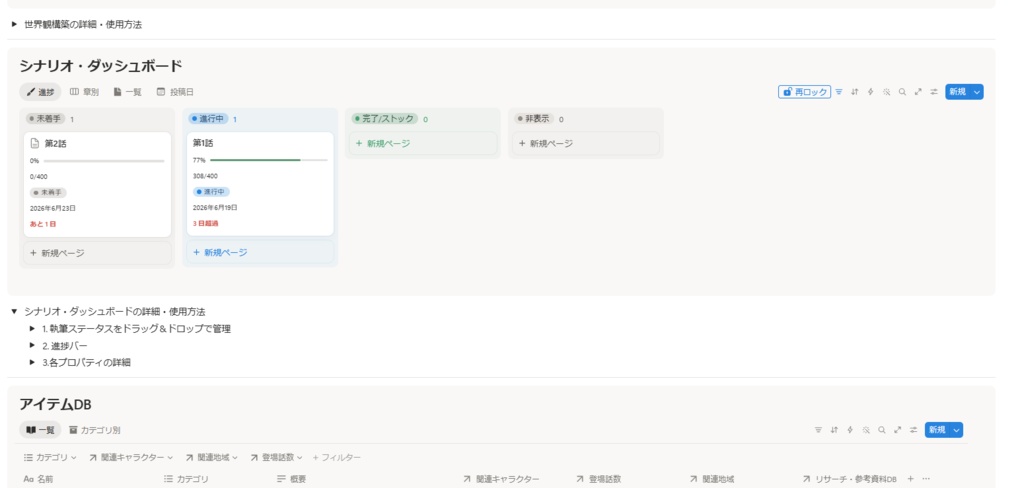
Task: Open filter icon in シナリオ・ダッシュボード toolbar
Action: pos(839,92)
